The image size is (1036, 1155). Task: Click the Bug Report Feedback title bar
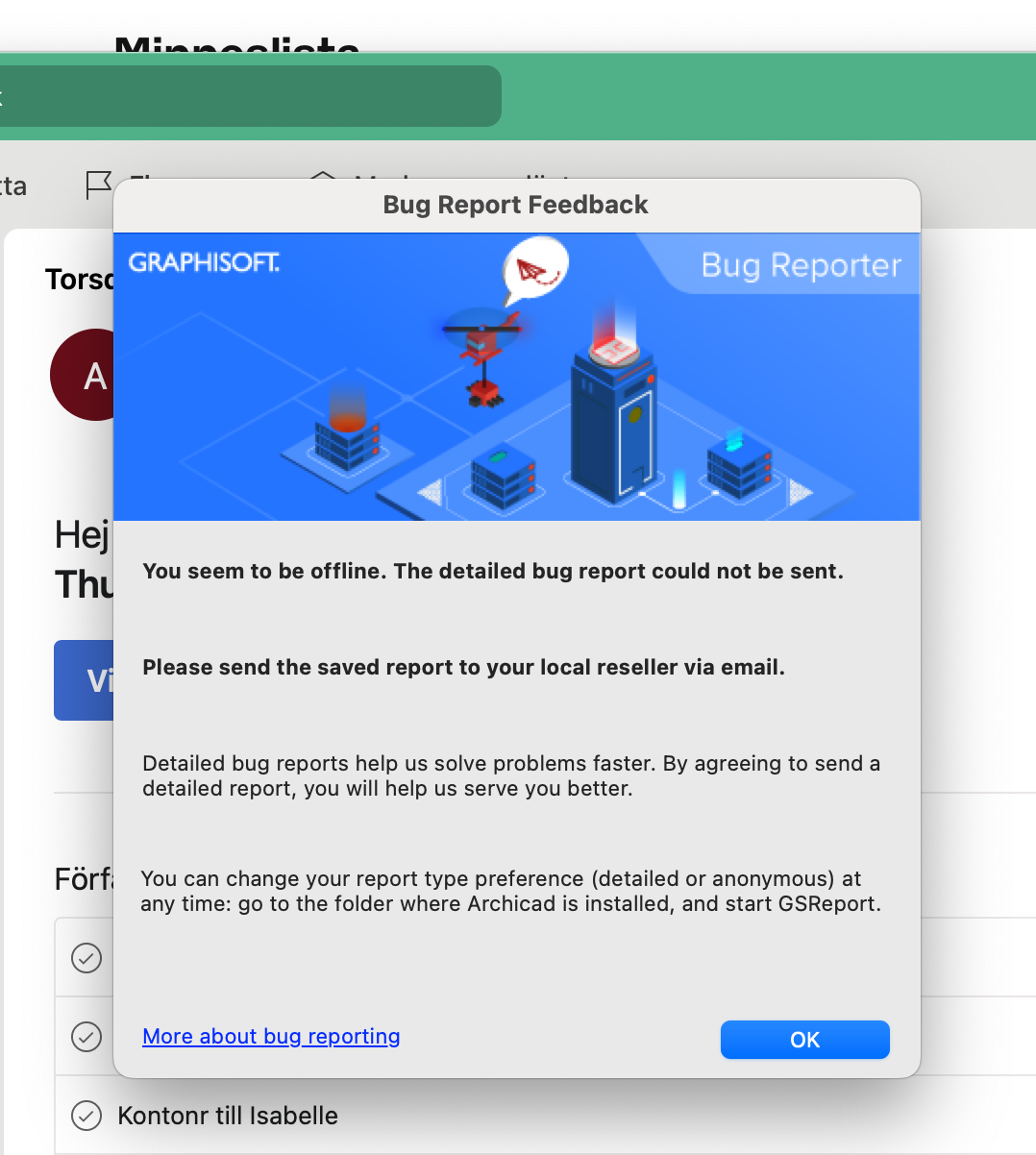click(516, 205)
